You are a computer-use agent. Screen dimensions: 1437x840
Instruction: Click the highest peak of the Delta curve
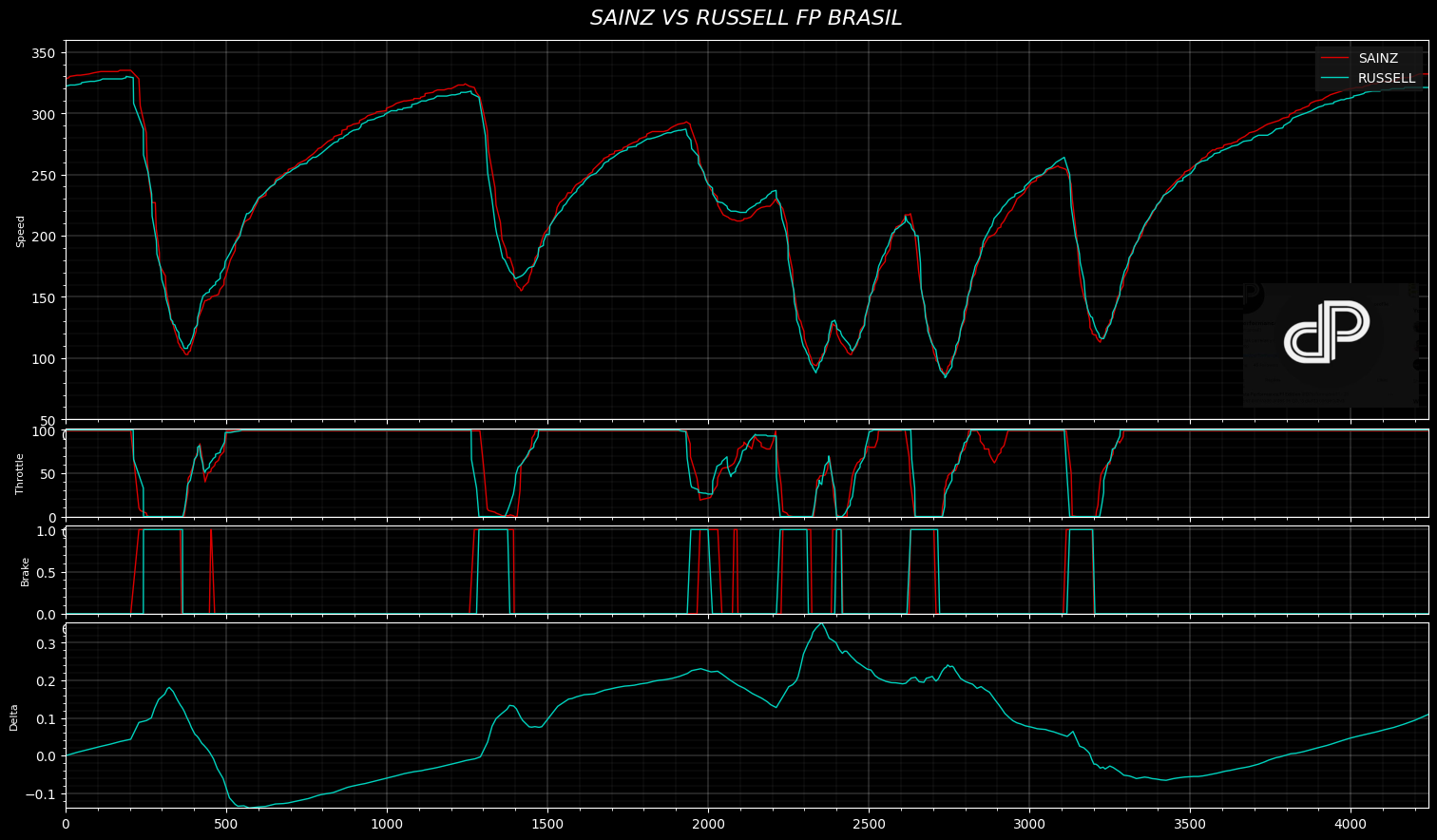(820, 624)
